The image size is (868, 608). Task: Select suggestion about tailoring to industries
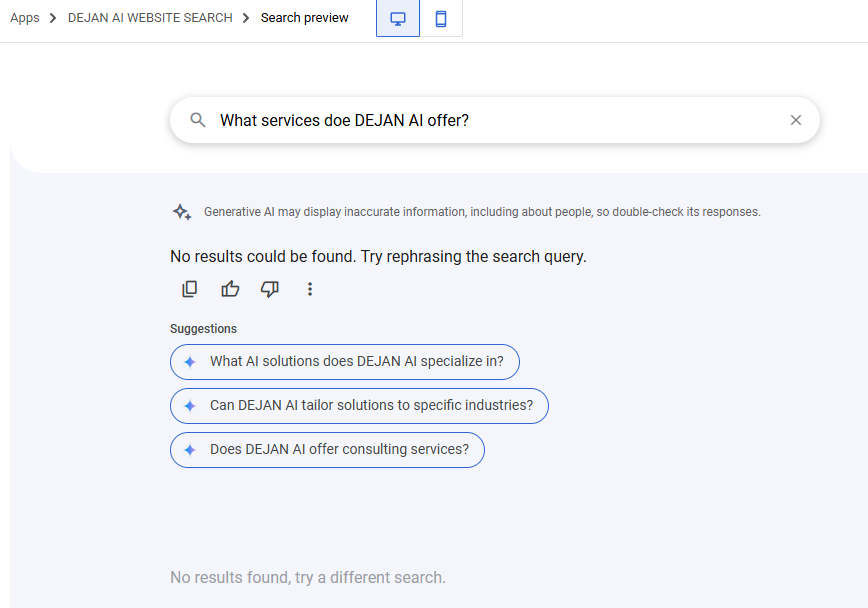(x=371, y=406)
